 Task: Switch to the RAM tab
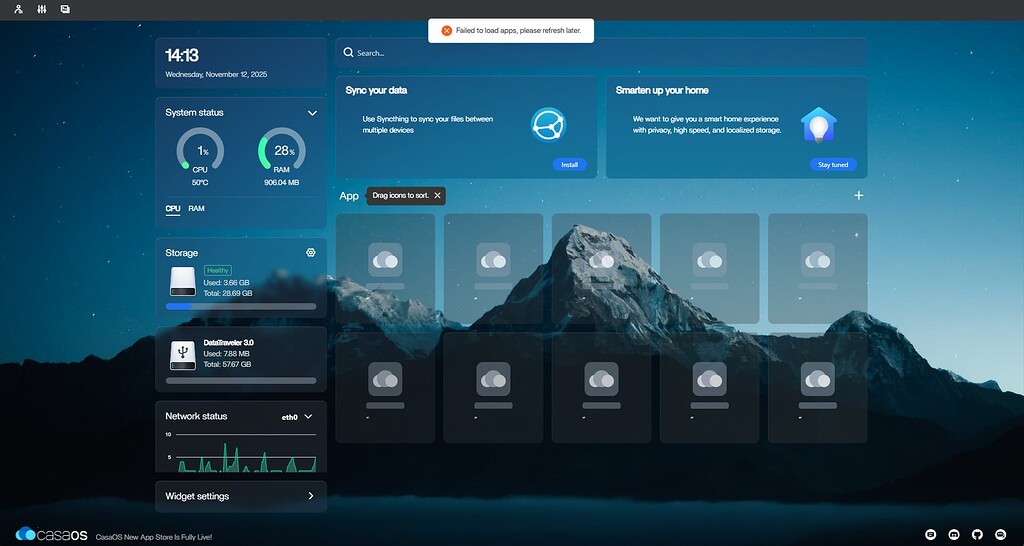[x=196, y=209]
